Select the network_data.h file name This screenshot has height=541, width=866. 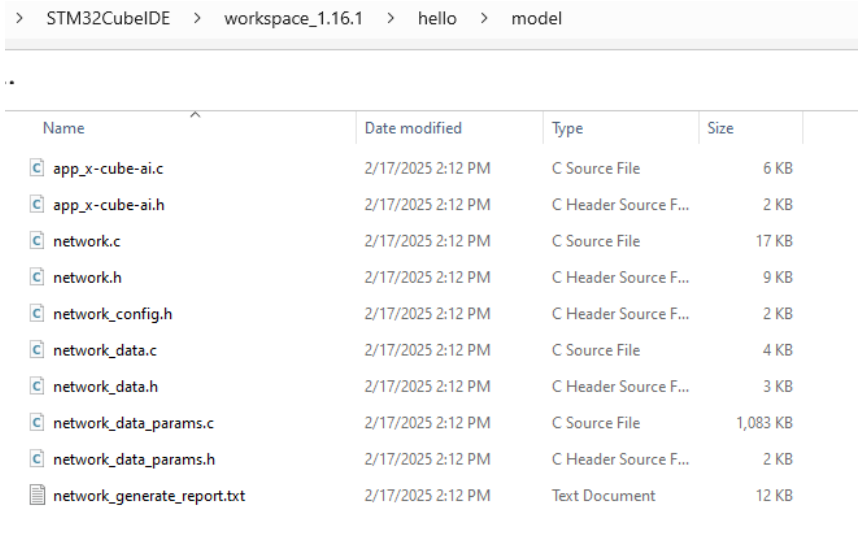pyautogui.click(x=105, y=387)
